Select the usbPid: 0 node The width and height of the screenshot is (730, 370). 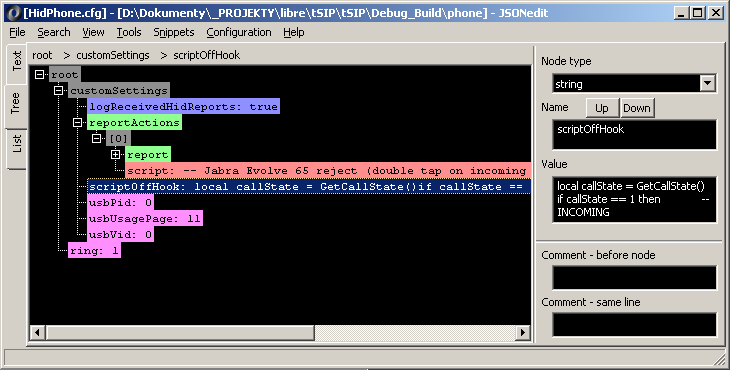click(121, 202)
